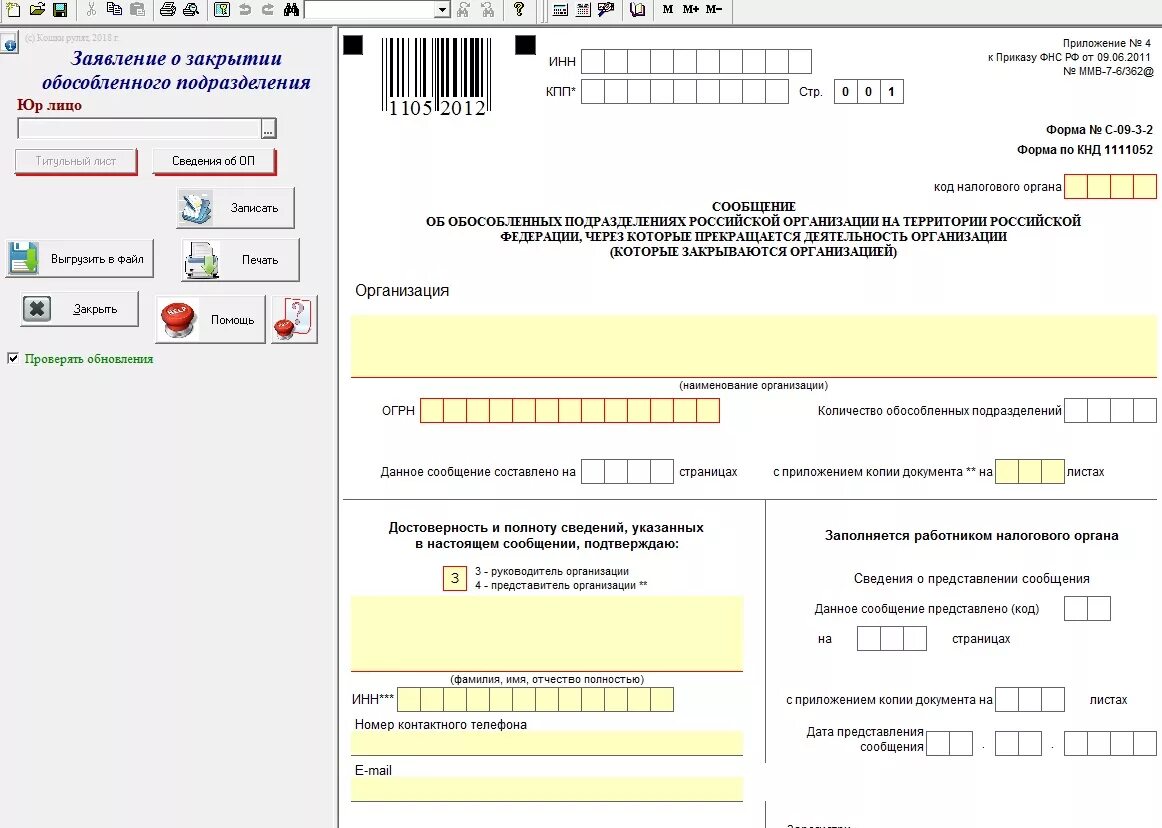Click the Save floppy disk toolbar icon
Screen dimensions: 1162x828
[x=60, y=9]
